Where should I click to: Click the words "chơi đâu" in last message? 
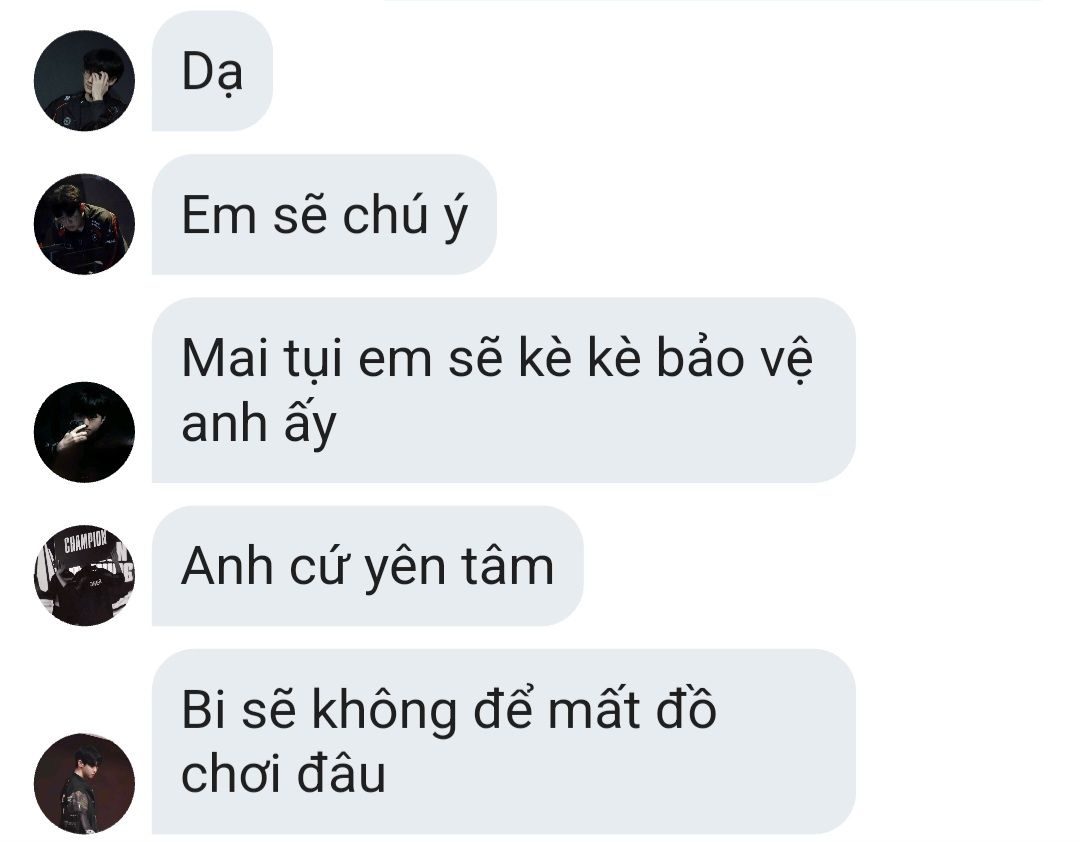point(283,774)
